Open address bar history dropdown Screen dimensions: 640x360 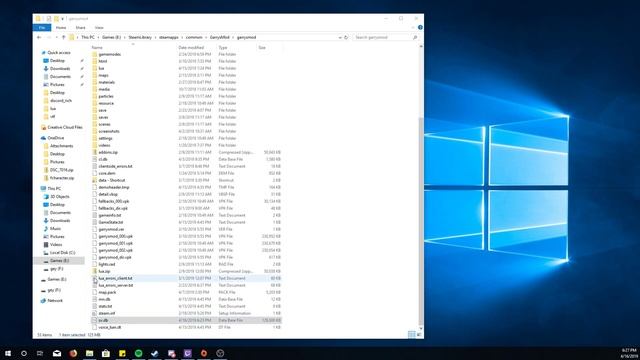[x=340, y=37]
